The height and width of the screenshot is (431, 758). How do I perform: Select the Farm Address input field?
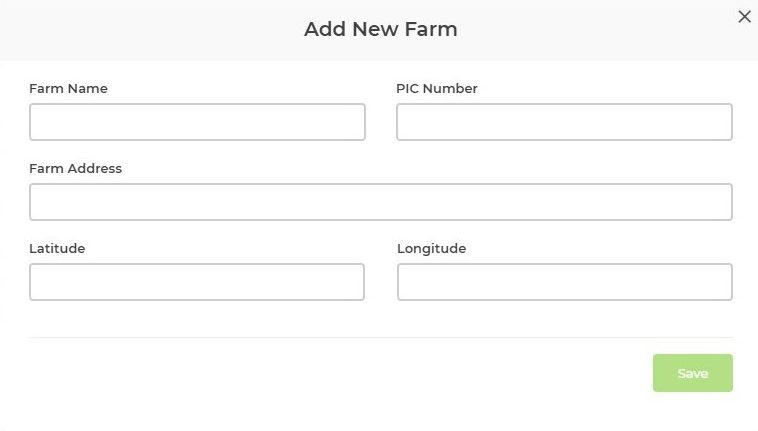[380, 202]
